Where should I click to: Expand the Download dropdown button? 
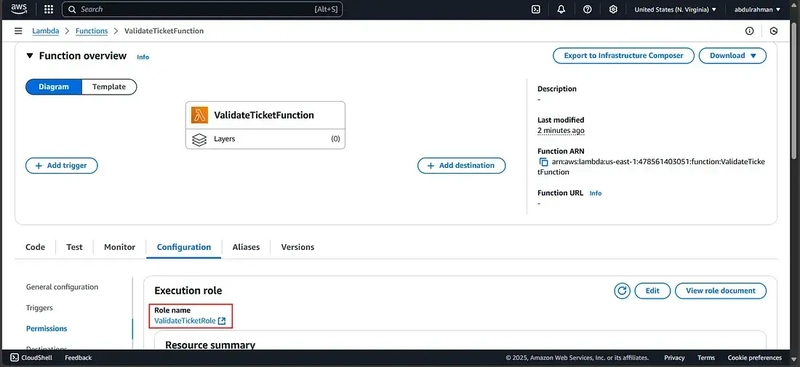[x=733, y=56]
